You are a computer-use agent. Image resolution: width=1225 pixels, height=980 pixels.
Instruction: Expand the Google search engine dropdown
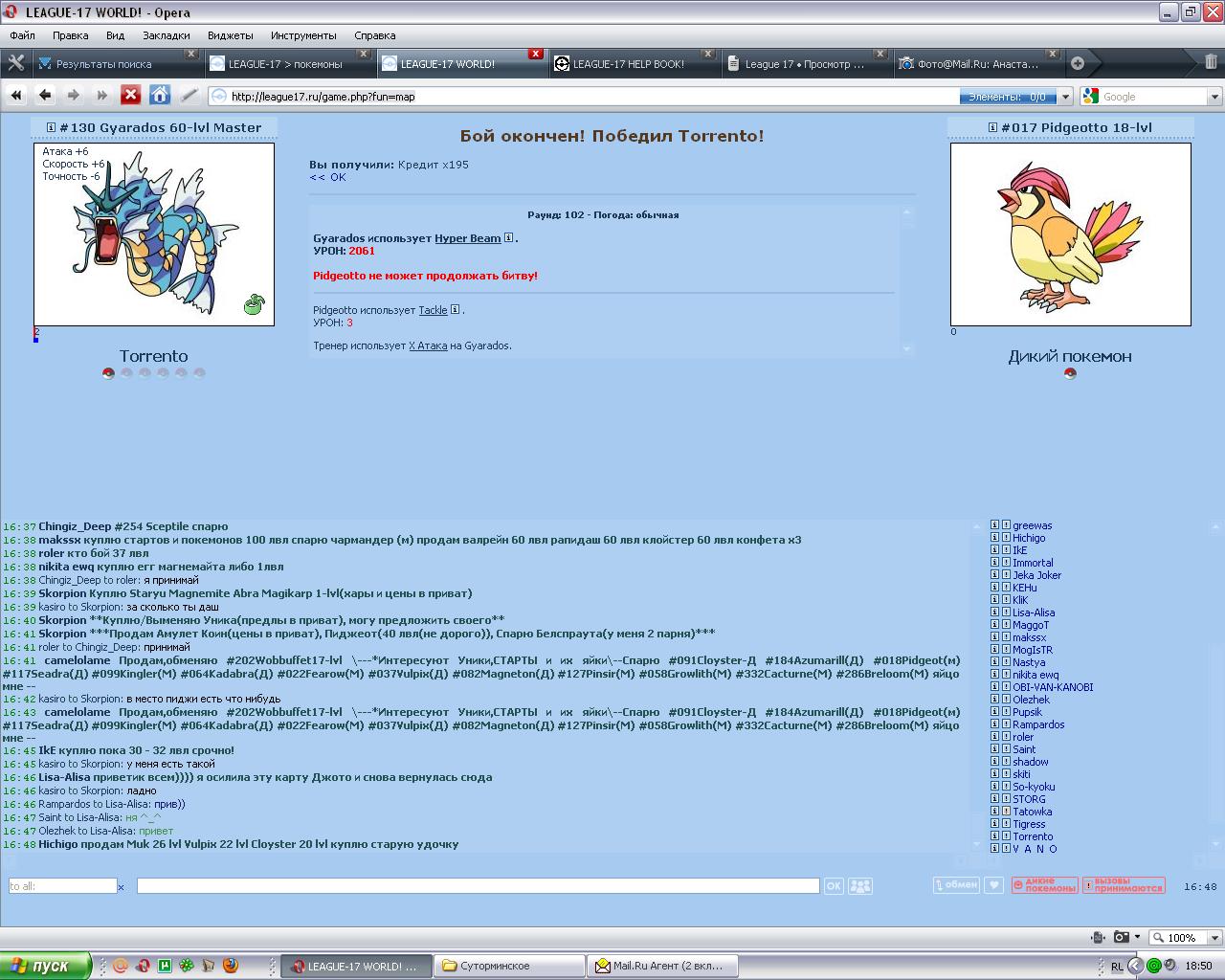pyautogui.click(x=1214, y=97)
